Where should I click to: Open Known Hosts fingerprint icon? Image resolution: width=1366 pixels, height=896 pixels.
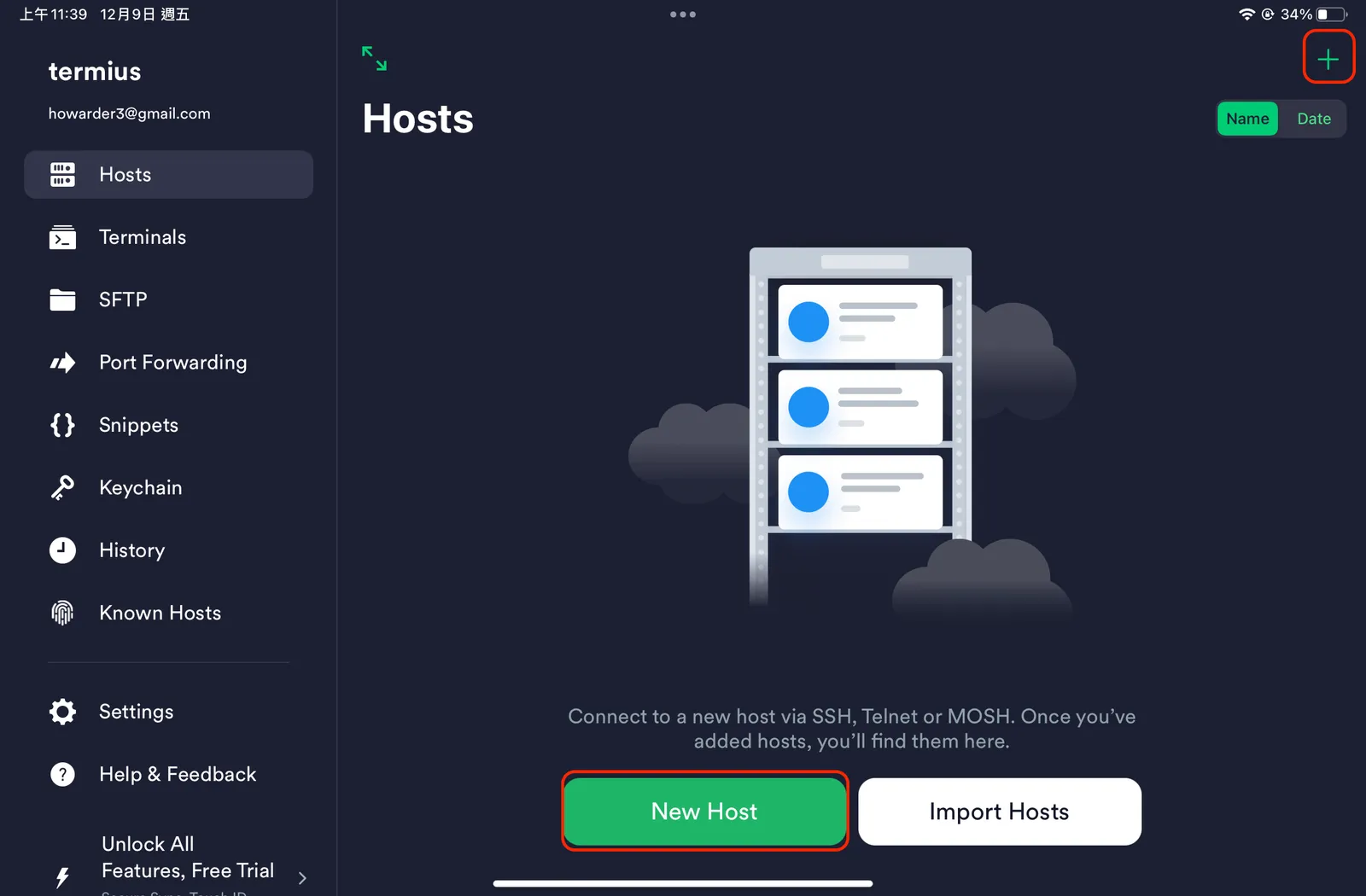(62, 613)
